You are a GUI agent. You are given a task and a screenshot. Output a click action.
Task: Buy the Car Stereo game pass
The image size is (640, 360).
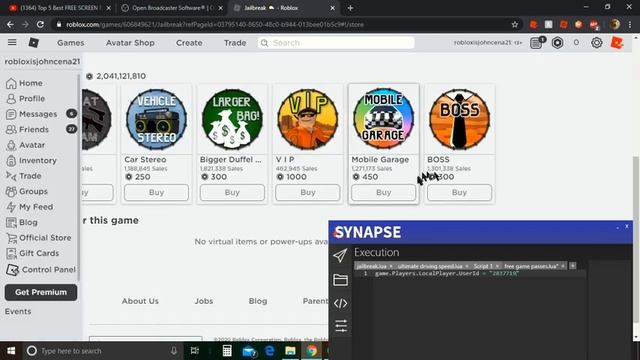coord(156,192)
